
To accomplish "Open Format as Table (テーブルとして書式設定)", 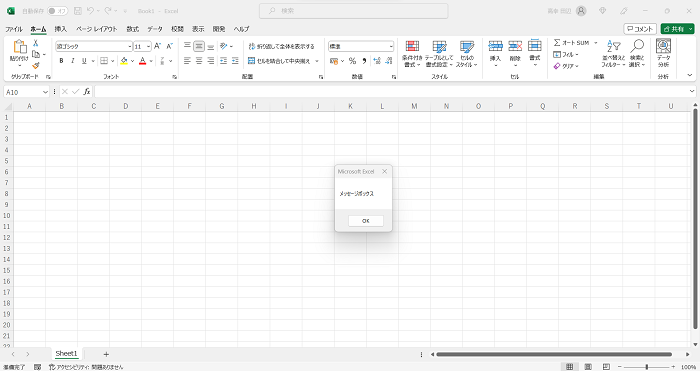I will tap(439, 54).
